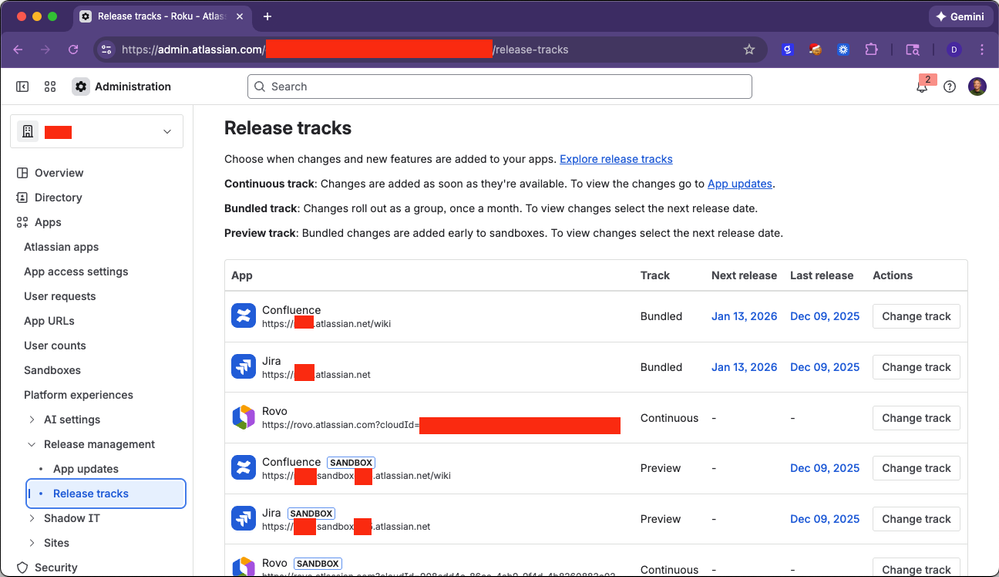Open Atlassian apps in sidebar

coord(61,247)
